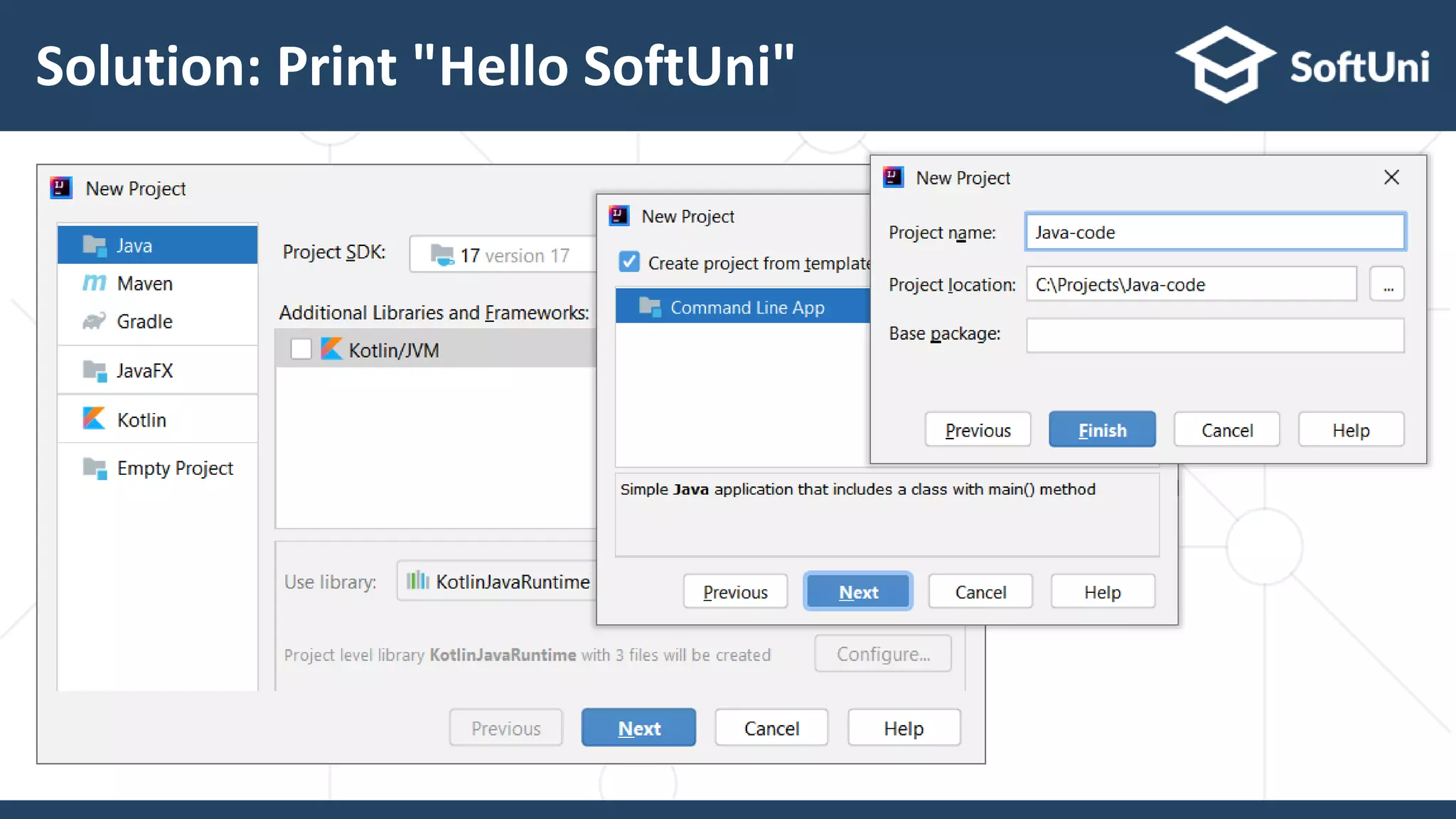Viewport: 1456px width, 819px height.
Task: Click Previous in Project name dialog
Action: (x=978, y=429)
